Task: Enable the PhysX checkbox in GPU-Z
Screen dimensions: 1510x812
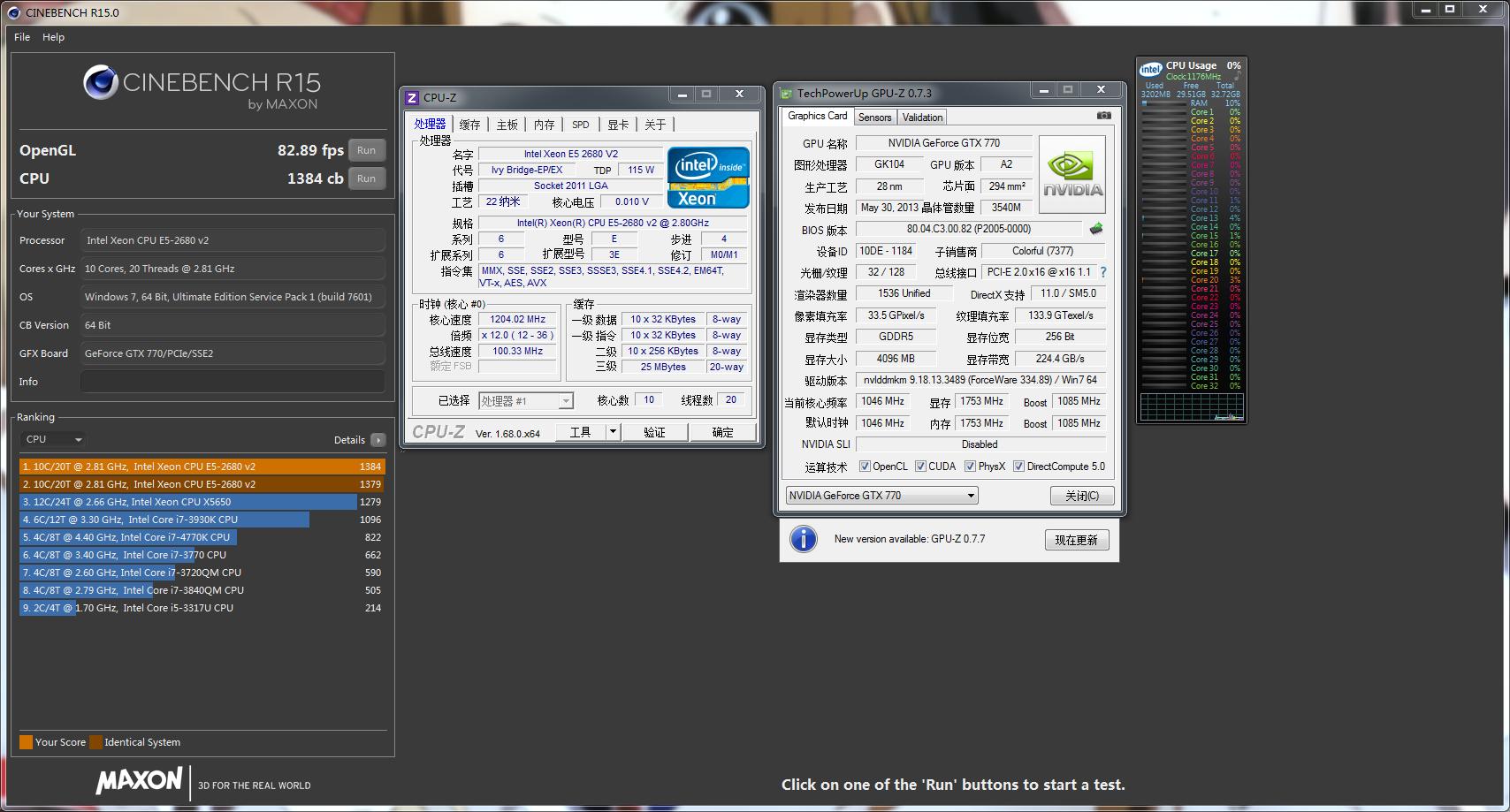Action: pyautogui.click(x=969, y=466)
